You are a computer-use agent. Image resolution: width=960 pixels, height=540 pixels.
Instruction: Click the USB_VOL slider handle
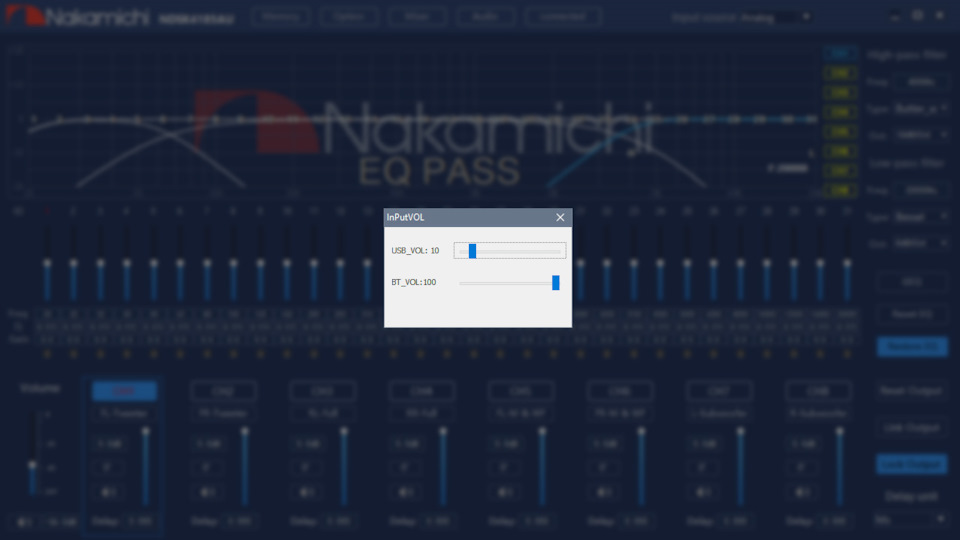(x=472, y=250)
